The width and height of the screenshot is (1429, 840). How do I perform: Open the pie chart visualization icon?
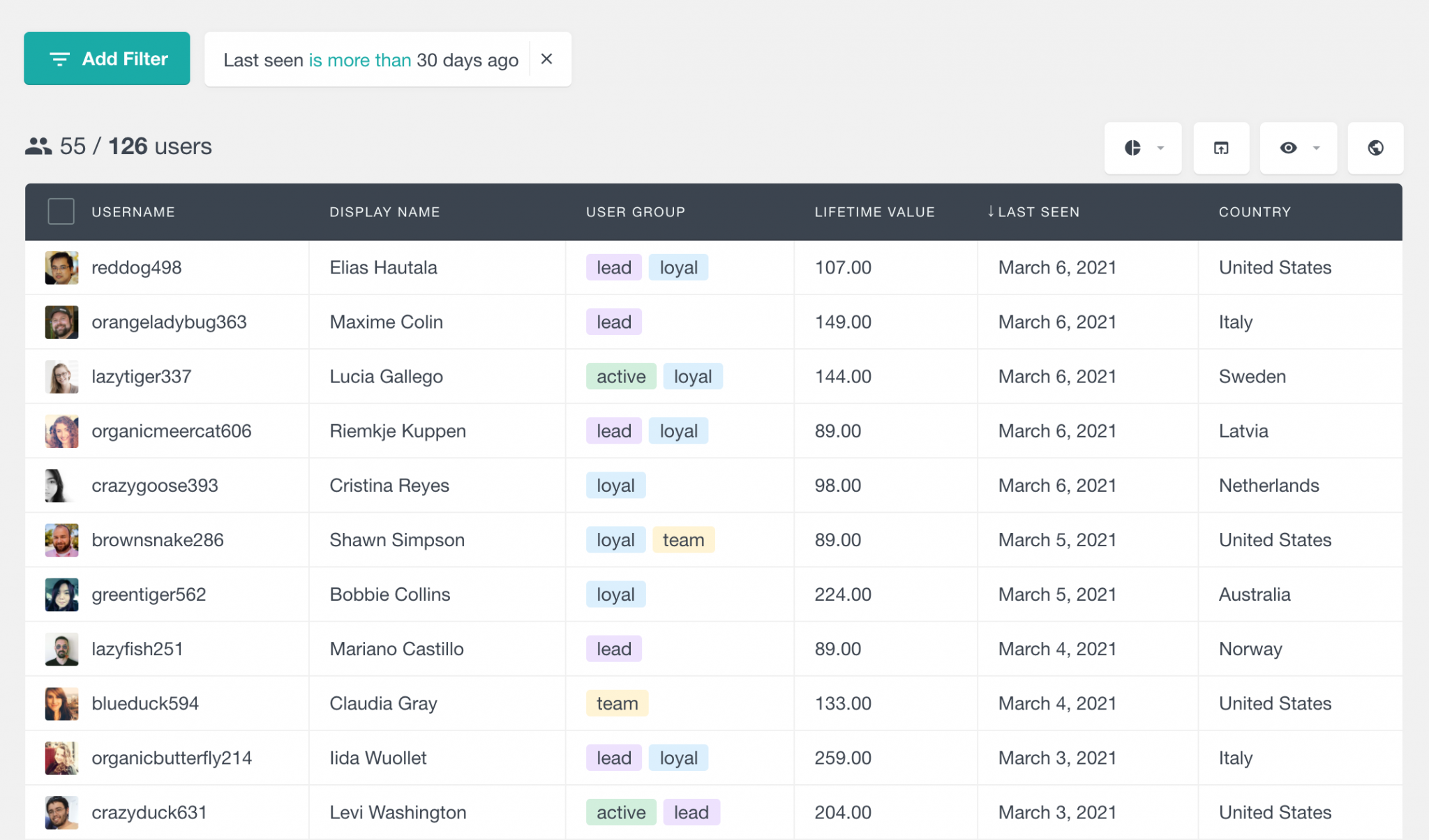(1133, 148)
